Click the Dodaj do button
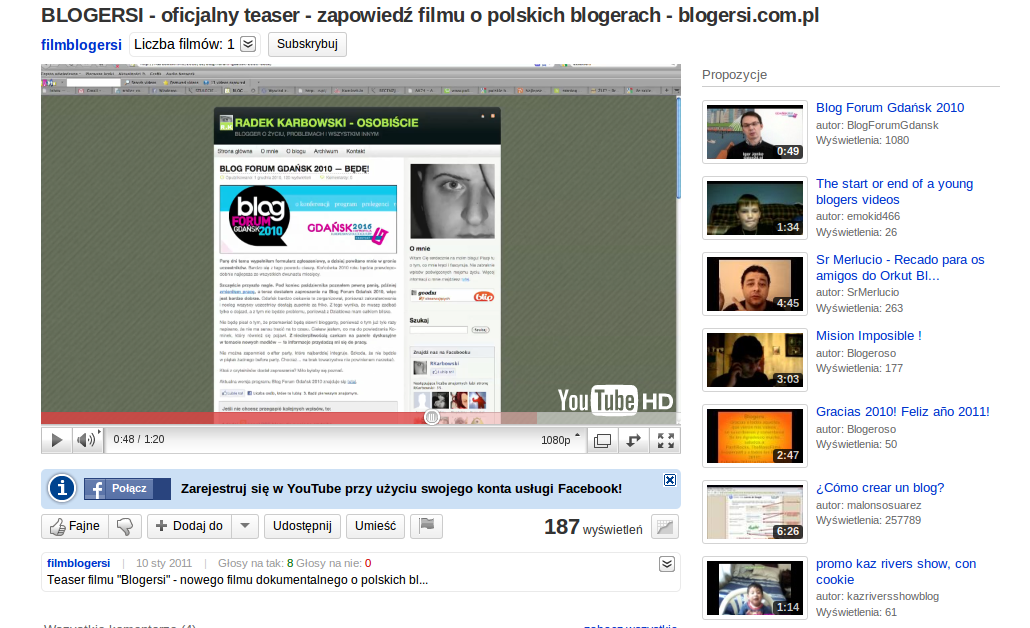 tap(190, 526)
